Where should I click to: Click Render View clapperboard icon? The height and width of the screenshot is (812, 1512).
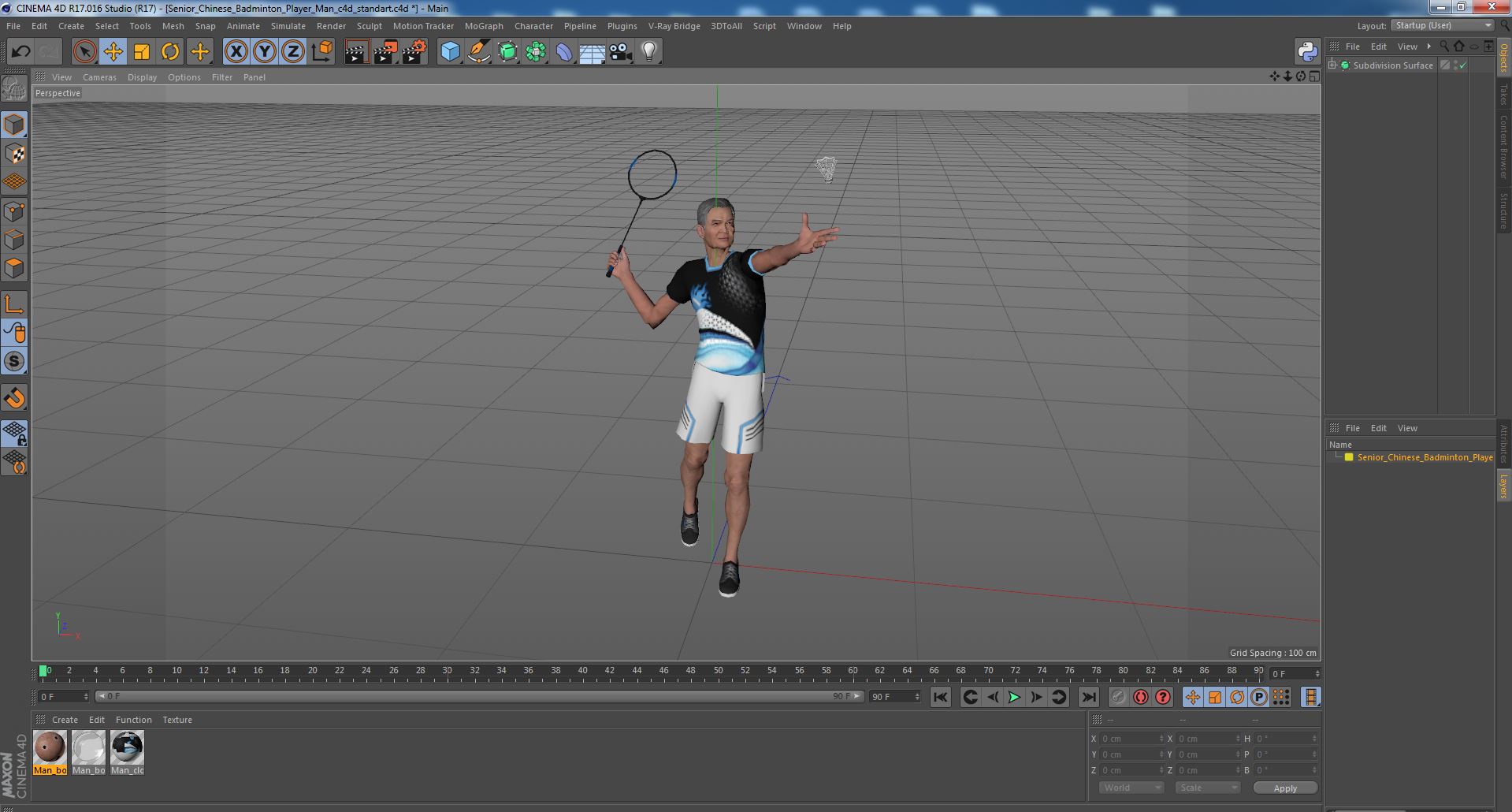click(x=356, y=52)
